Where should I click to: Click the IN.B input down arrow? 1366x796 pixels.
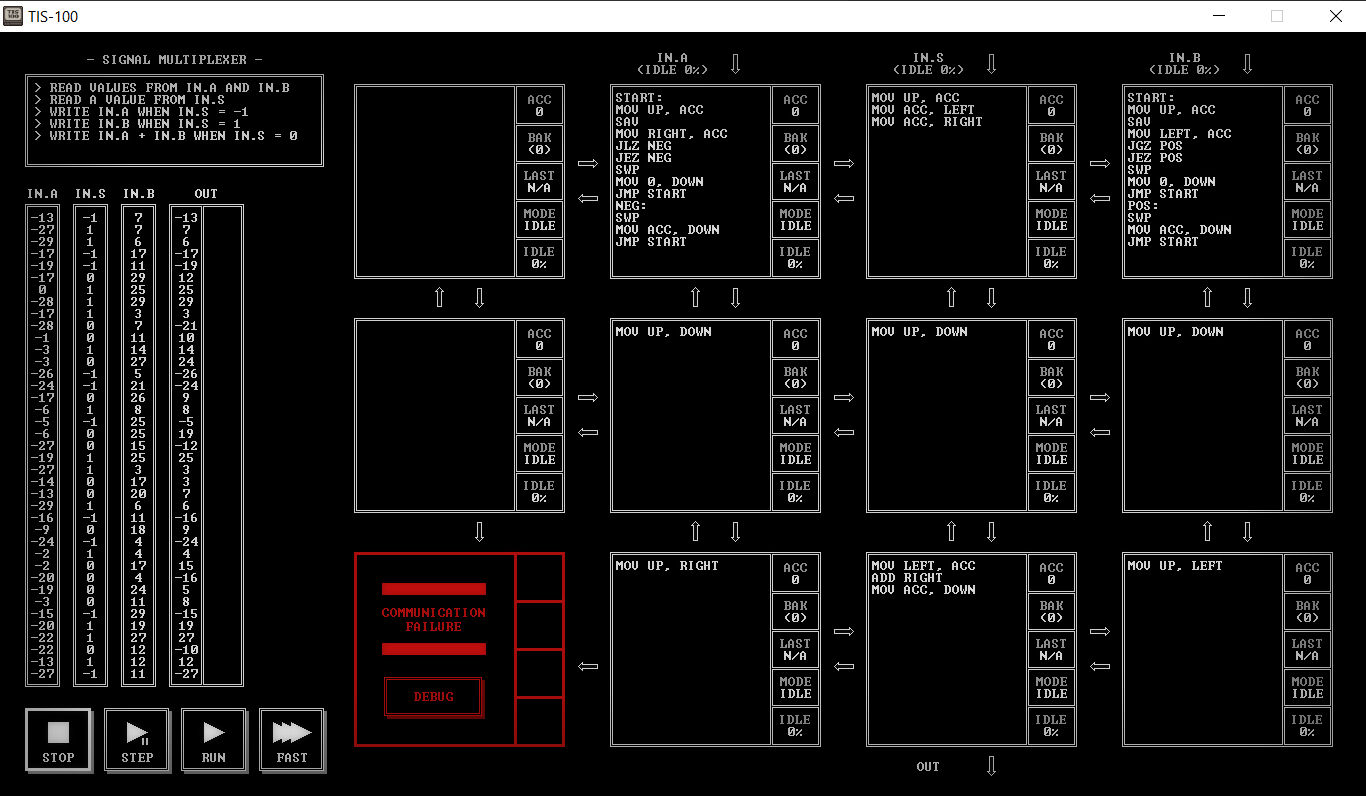1247,64
